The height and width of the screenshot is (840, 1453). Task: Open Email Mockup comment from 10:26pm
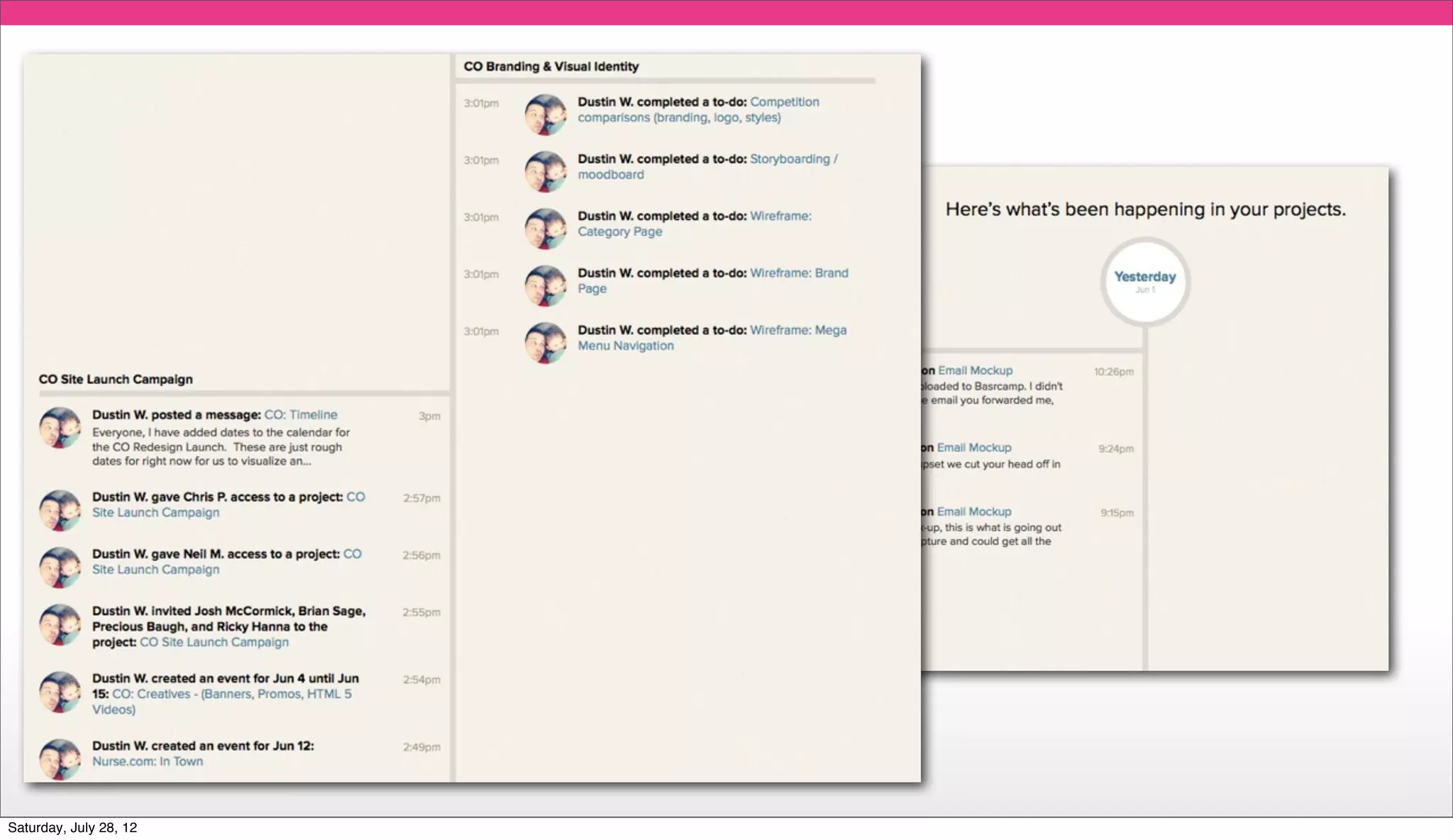pos(975,371)
